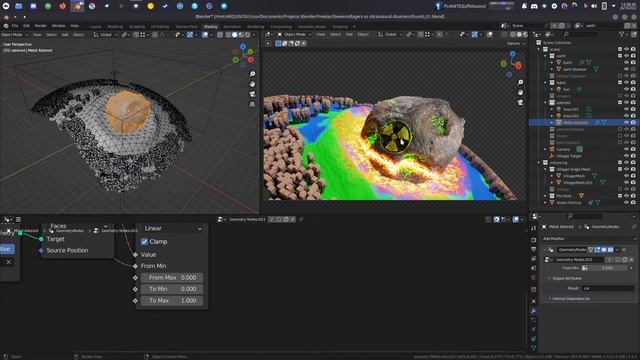Unlink Geometry Nodes.003 node group in modifier

[631, 259]
